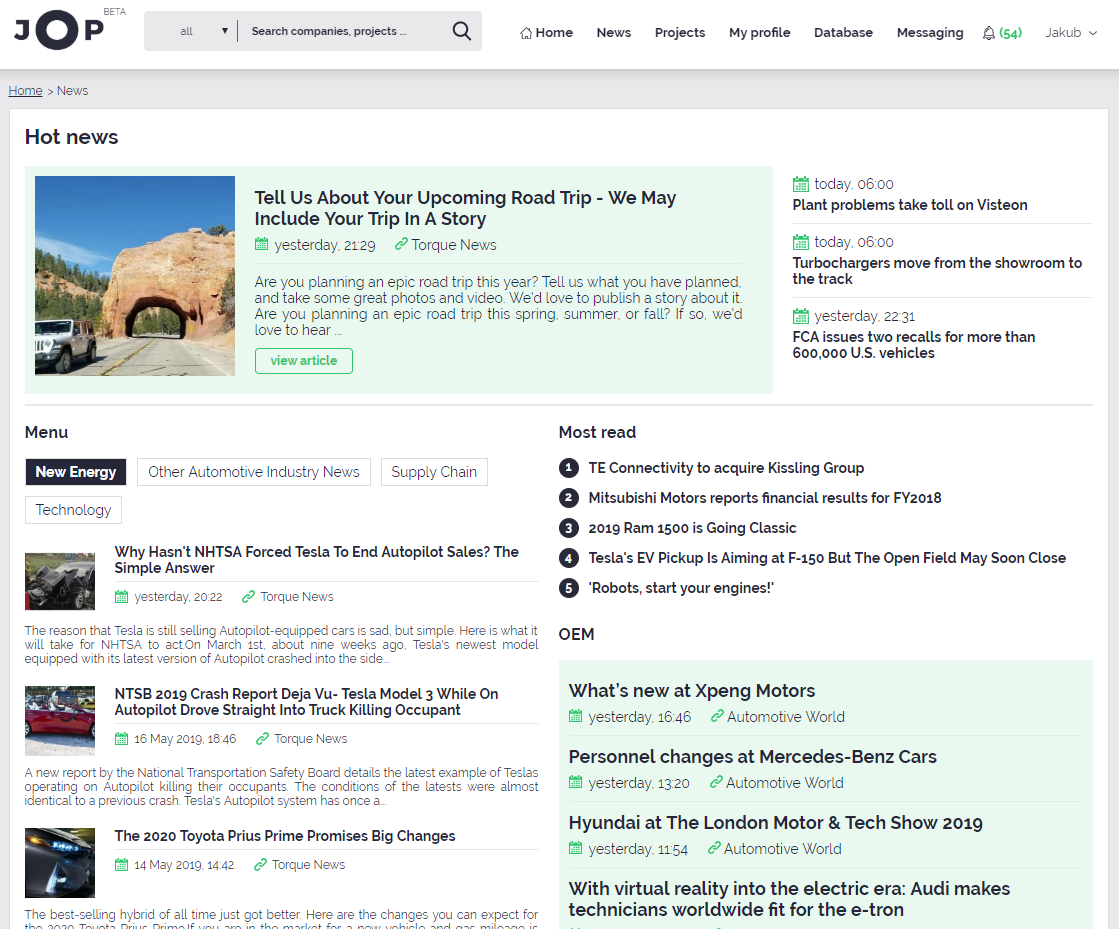Viewport: 1119px width, 929px height.
Task: Click link icon beside Torque News in hot article
Action: coord(401,244)
